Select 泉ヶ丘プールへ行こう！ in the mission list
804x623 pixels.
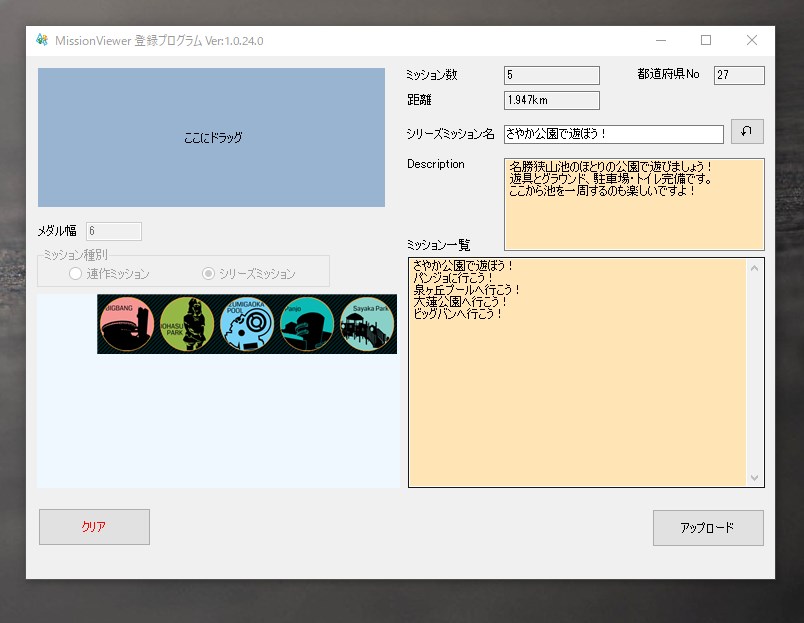click(467, 290)
